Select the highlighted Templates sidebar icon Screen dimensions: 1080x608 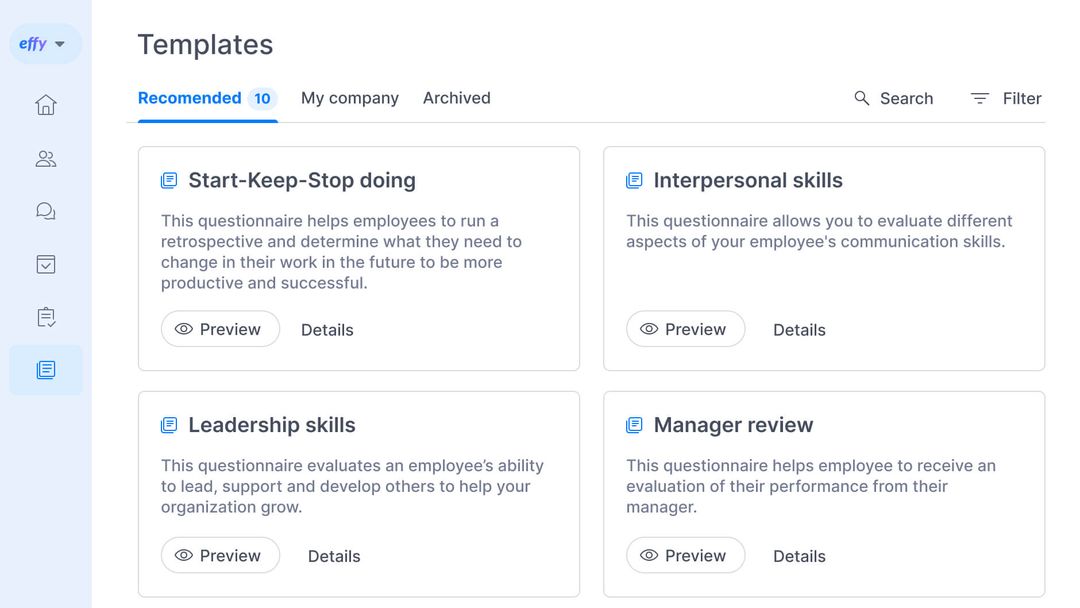pos(45,369)
